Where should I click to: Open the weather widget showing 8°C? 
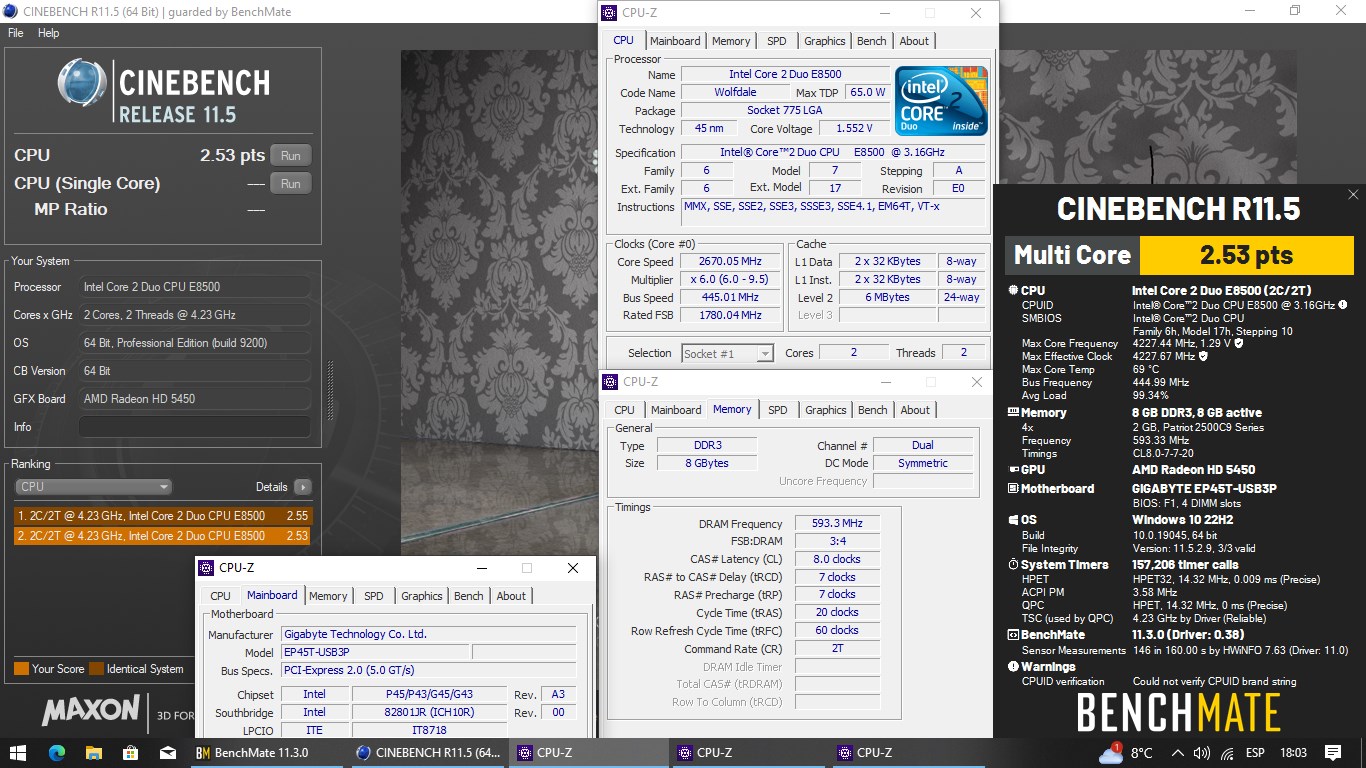pyautogui.click(x=1126, y=752)
